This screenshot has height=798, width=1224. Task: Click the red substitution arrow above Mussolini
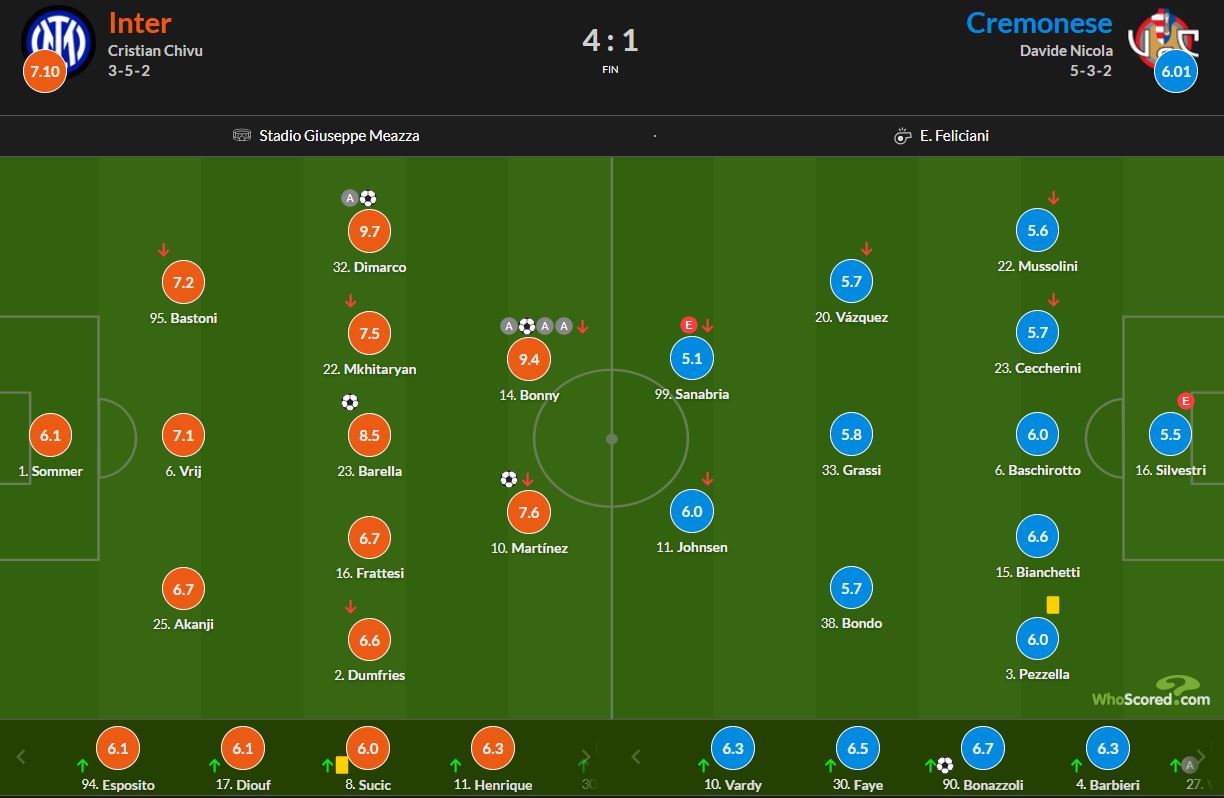point(1053,198)
